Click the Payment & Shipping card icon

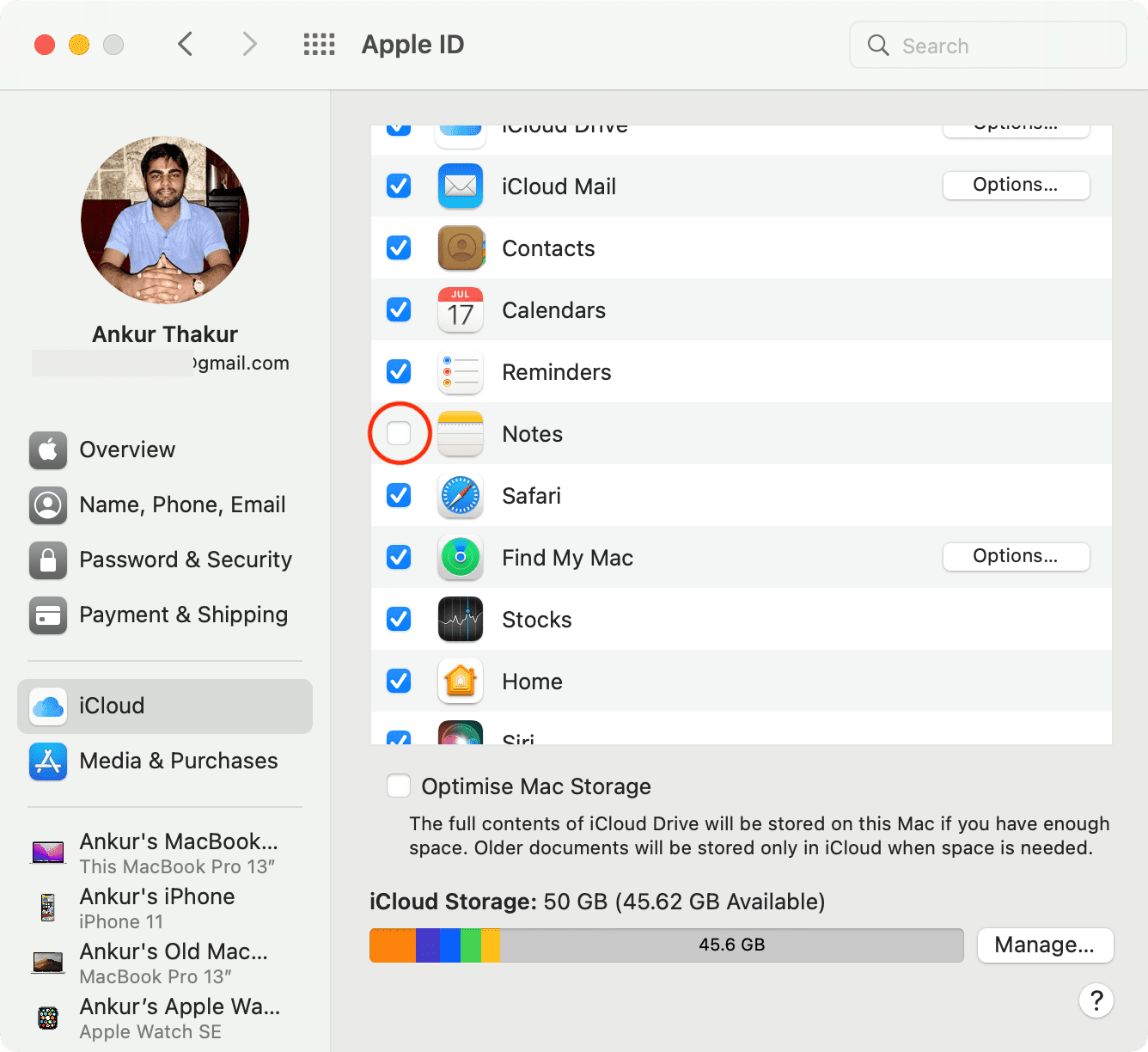click(48, 615)
